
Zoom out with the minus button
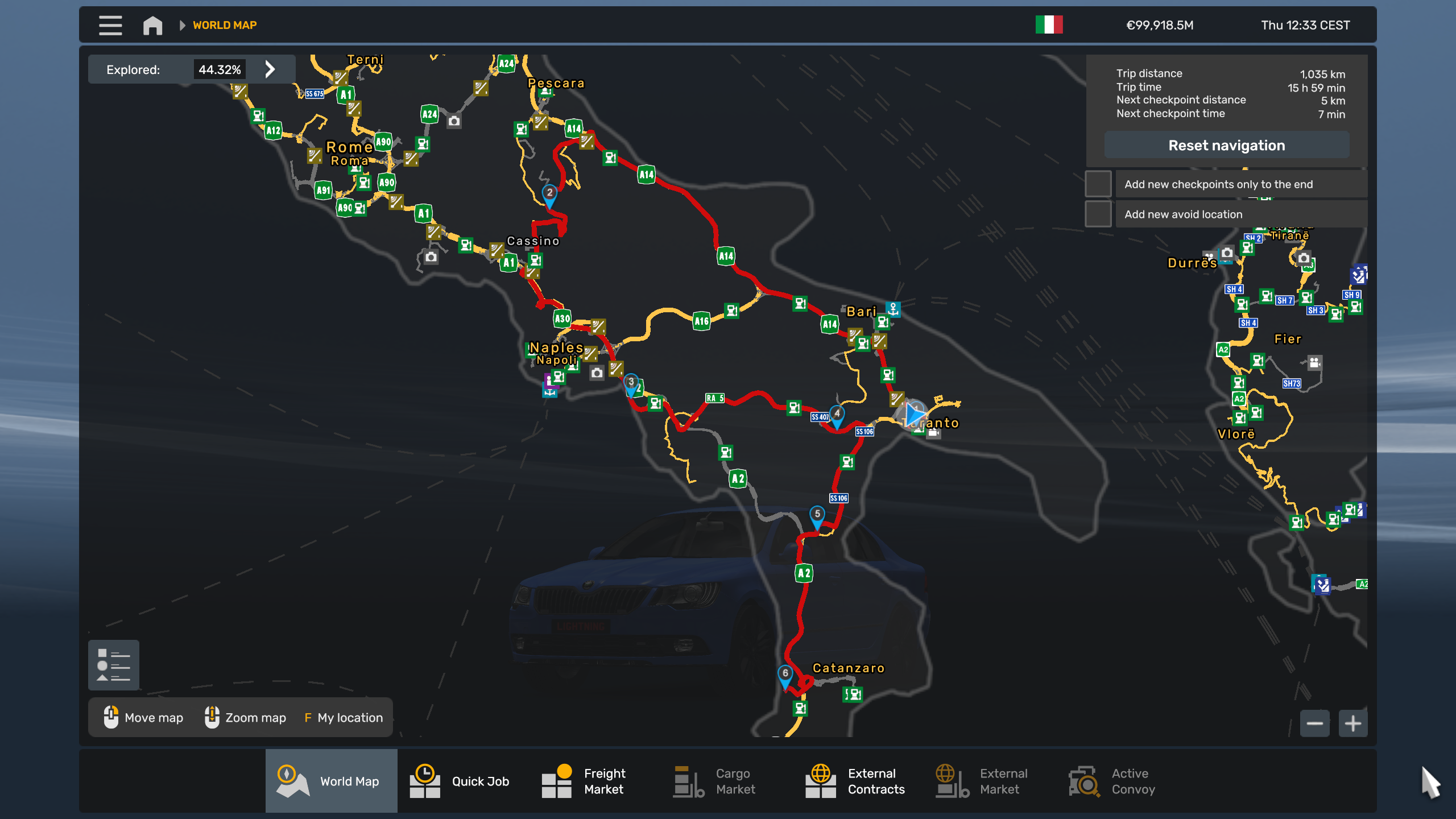[1314, 723]
